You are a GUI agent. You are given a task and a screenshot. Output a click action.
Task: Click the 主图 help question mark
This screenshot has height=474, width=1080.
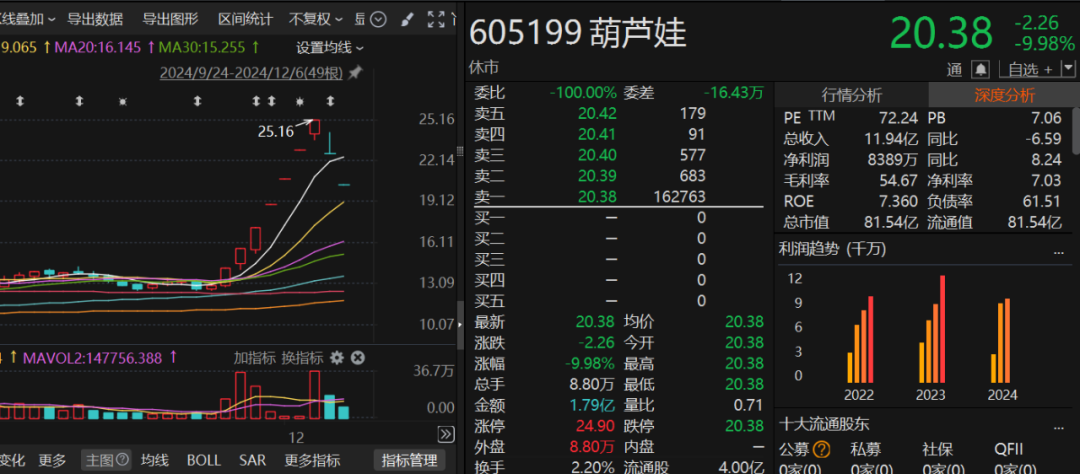[123, 459]
